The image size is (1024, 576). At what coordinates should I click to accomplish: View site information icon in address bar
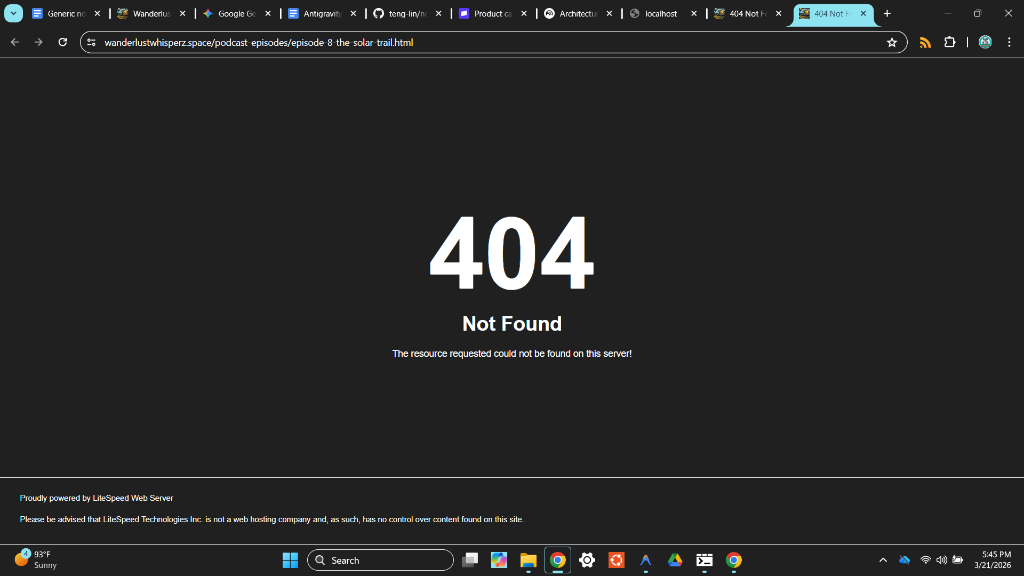[91, 43]
